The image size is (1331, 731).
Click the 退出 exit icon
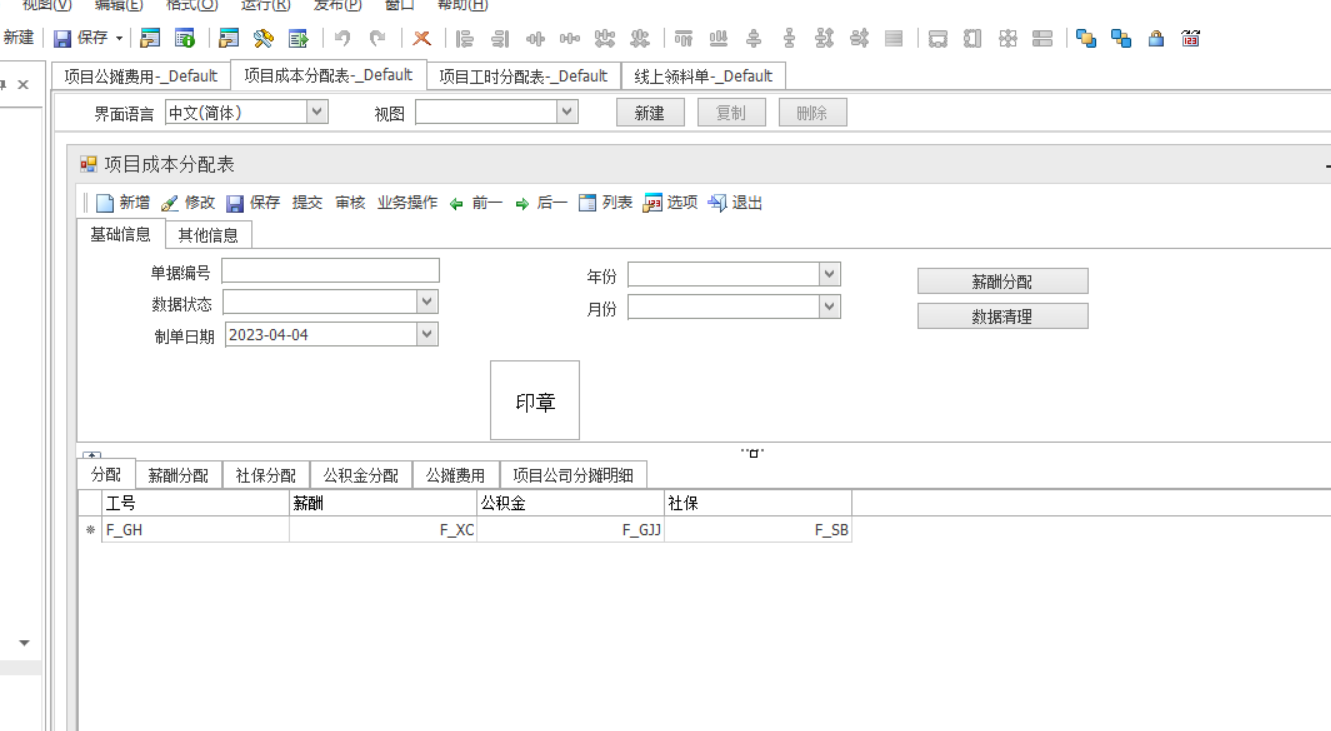[717, 203]
